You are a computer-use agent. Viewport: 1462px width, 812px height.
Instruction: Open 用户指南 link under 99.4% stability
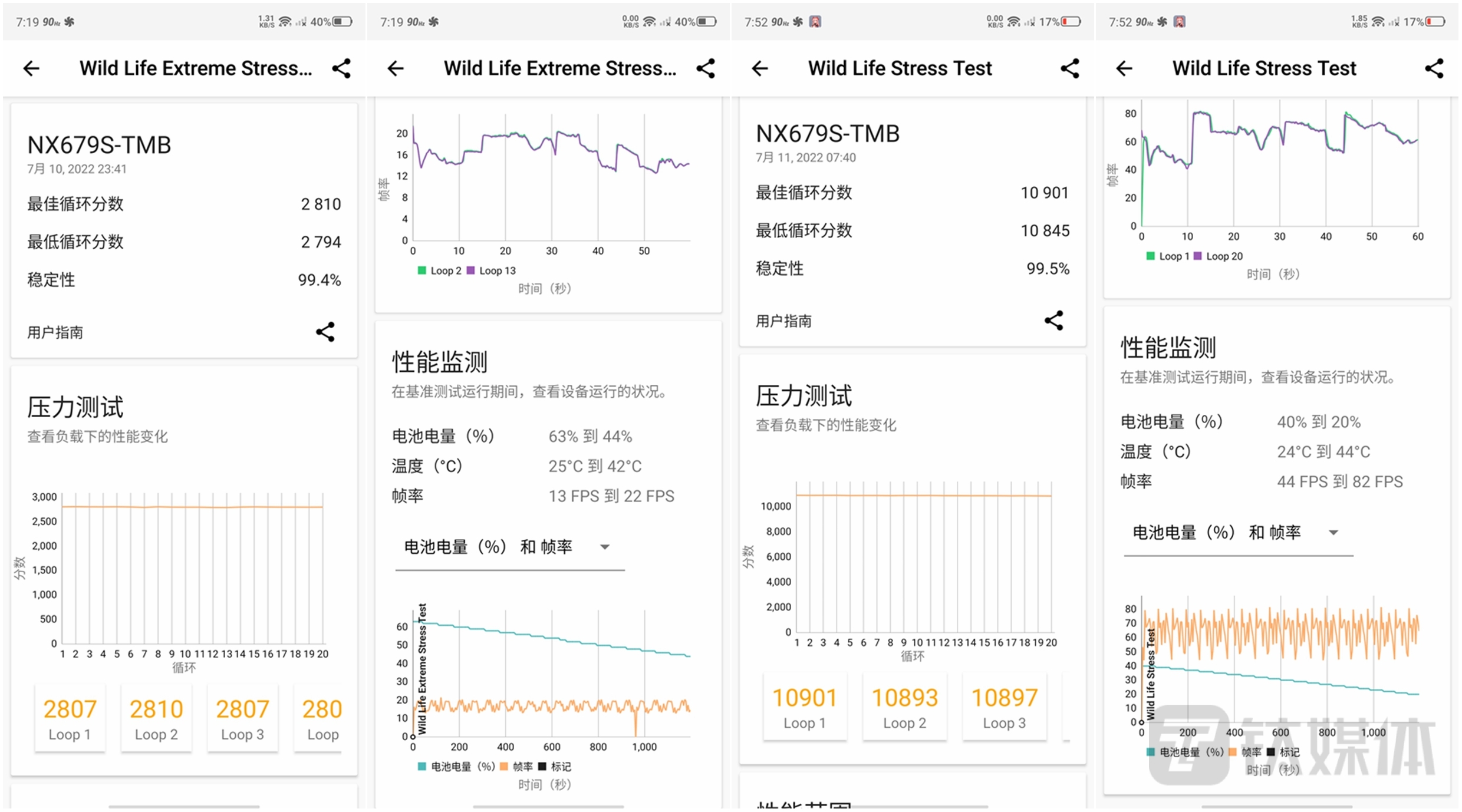click(55, 332)
